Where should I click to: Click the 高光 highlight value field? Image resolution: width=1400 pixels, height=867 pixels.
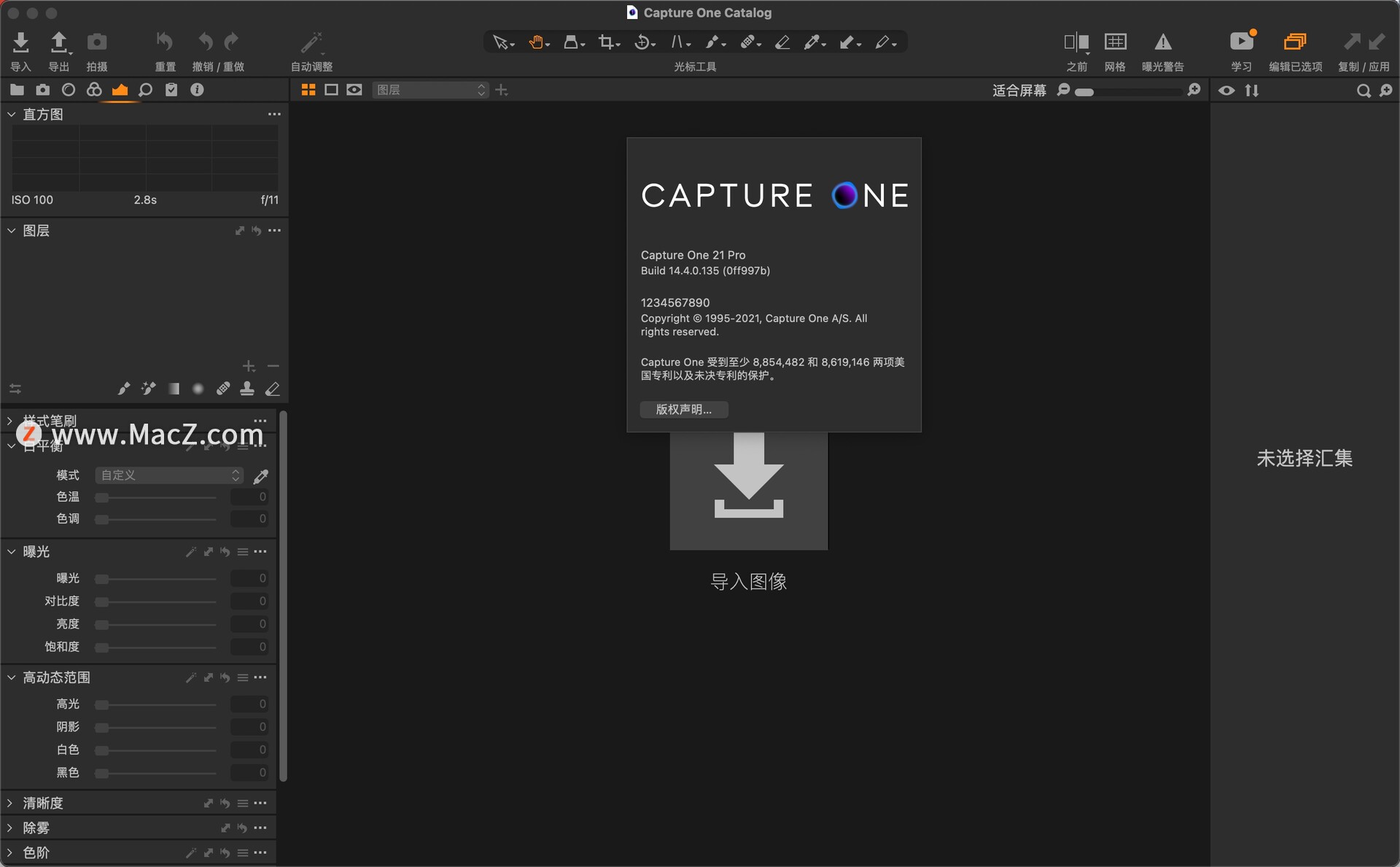click(249, 704)
